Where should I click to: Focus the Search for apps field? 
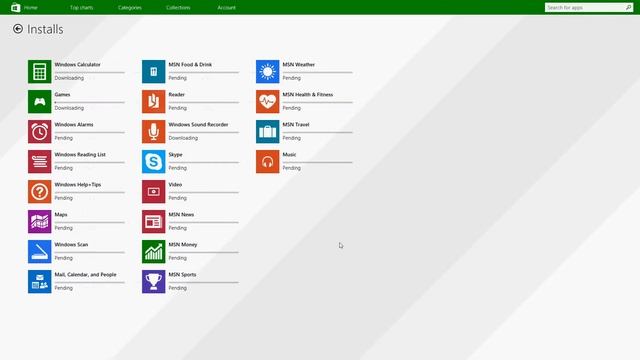pos(589,7)
